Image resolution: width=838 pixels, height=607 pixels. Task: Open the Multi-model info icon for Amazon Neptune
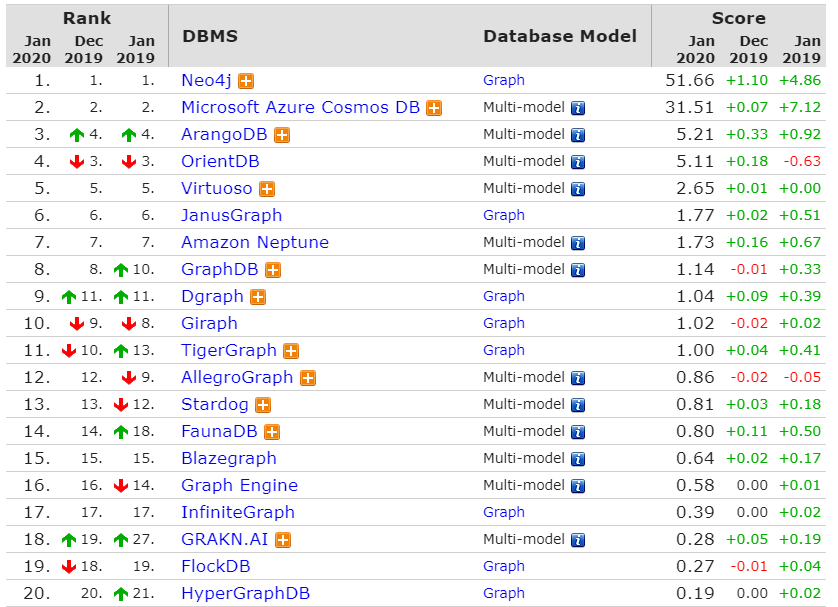pos(578,243)
